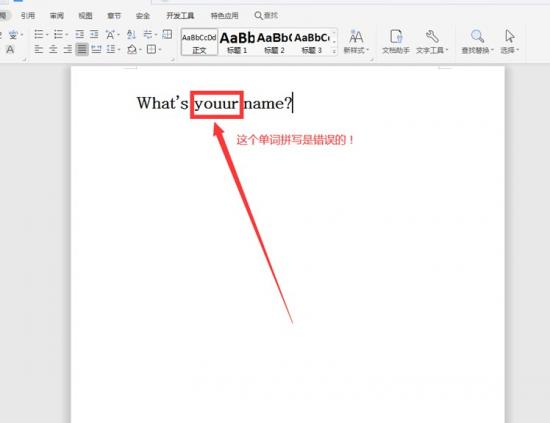This screenshot has width=550, height=423.
Task: Expand the styles gallery more arrow
Action: point(334,51)
